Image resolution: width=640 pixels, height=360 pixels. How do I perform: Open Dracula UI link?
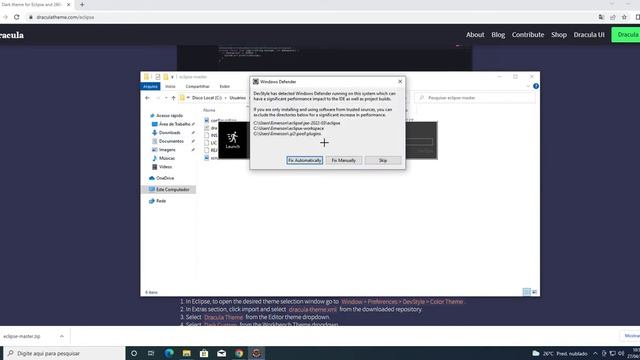point(589,35)
